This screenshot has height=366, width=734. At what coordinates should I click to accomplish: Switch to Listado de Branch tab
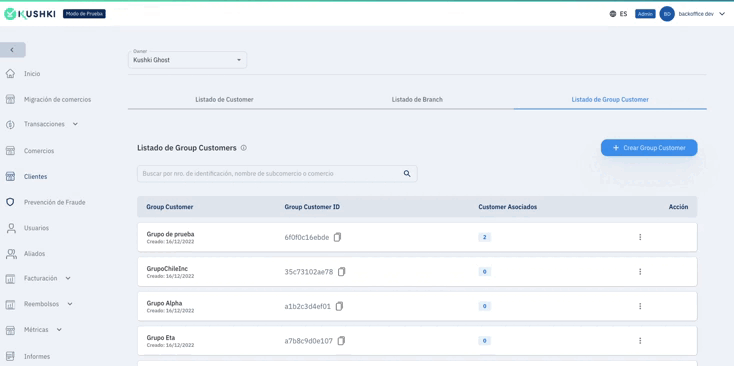coord(417,100)
